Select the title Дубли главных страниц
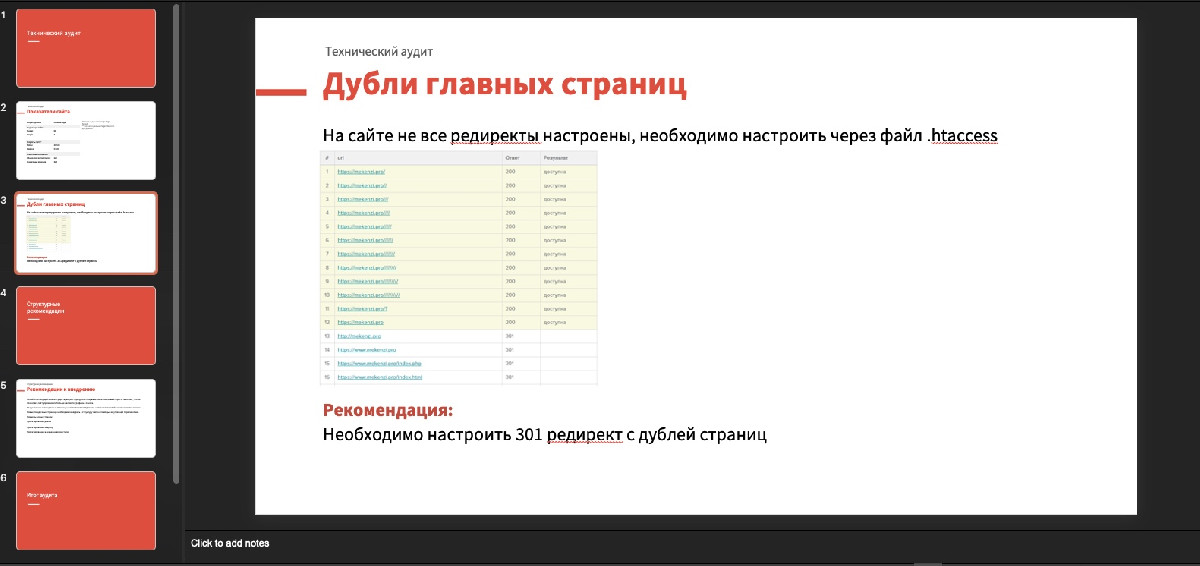 504,84
